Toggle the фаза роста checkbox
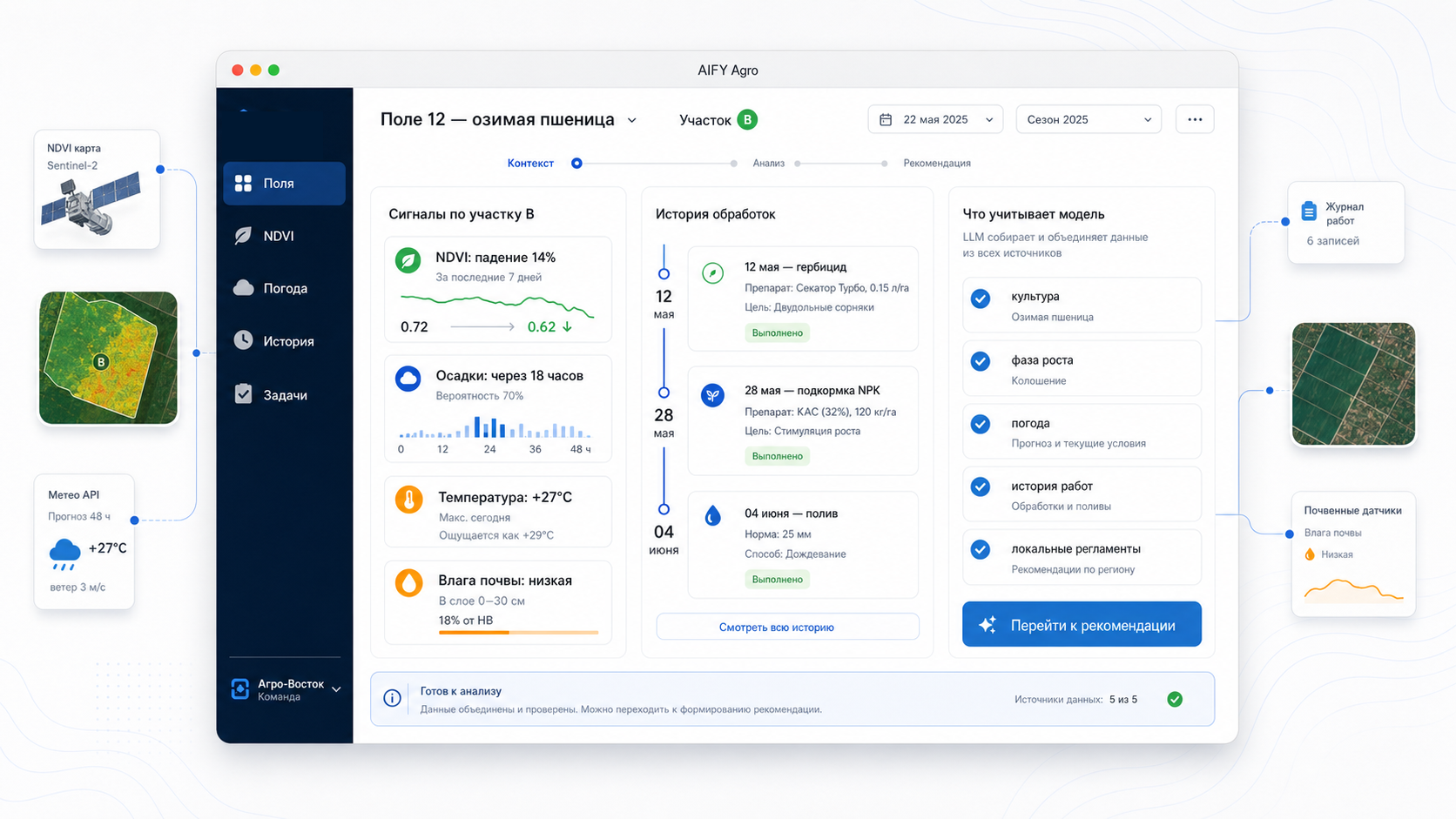Image resolution: width=1456 pixels, height=819 pixels. (981, 361)
